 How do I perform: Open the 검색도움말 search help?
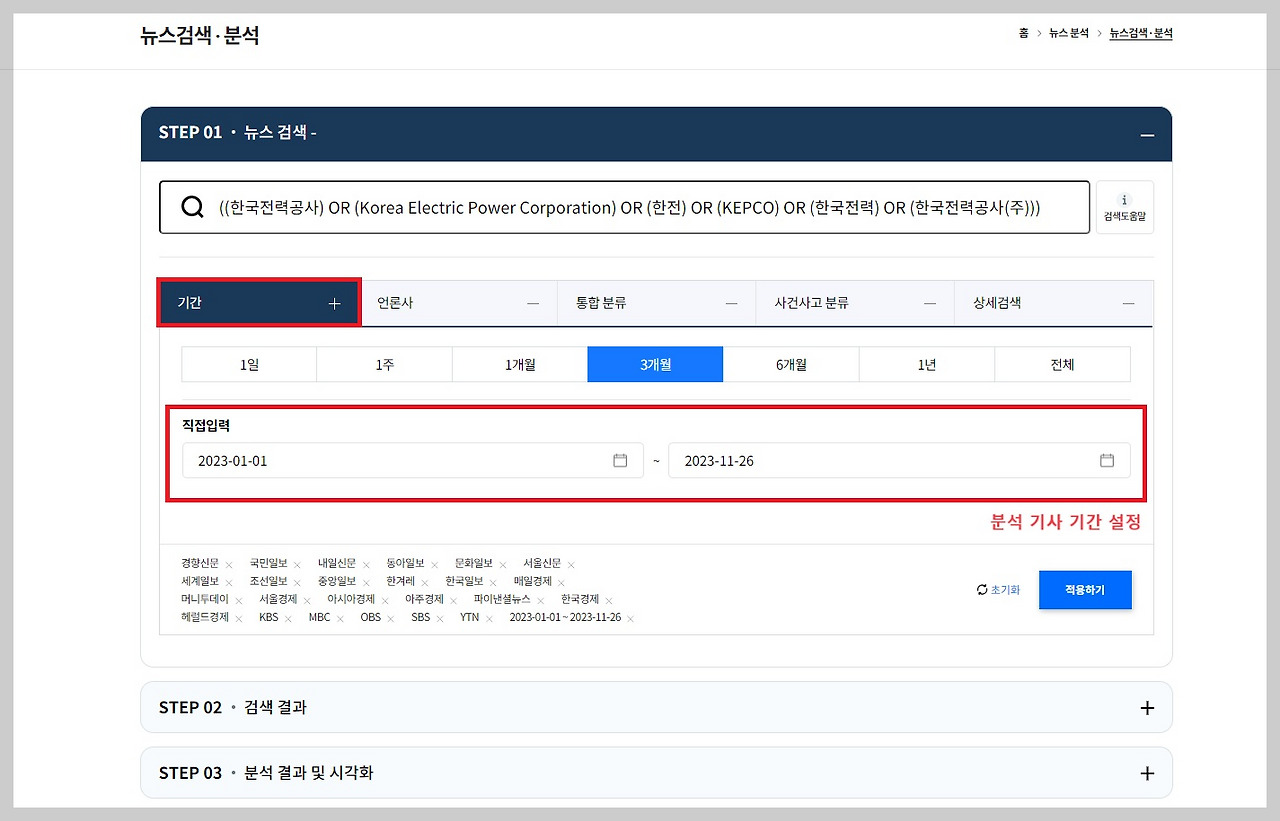(1125, 207)
